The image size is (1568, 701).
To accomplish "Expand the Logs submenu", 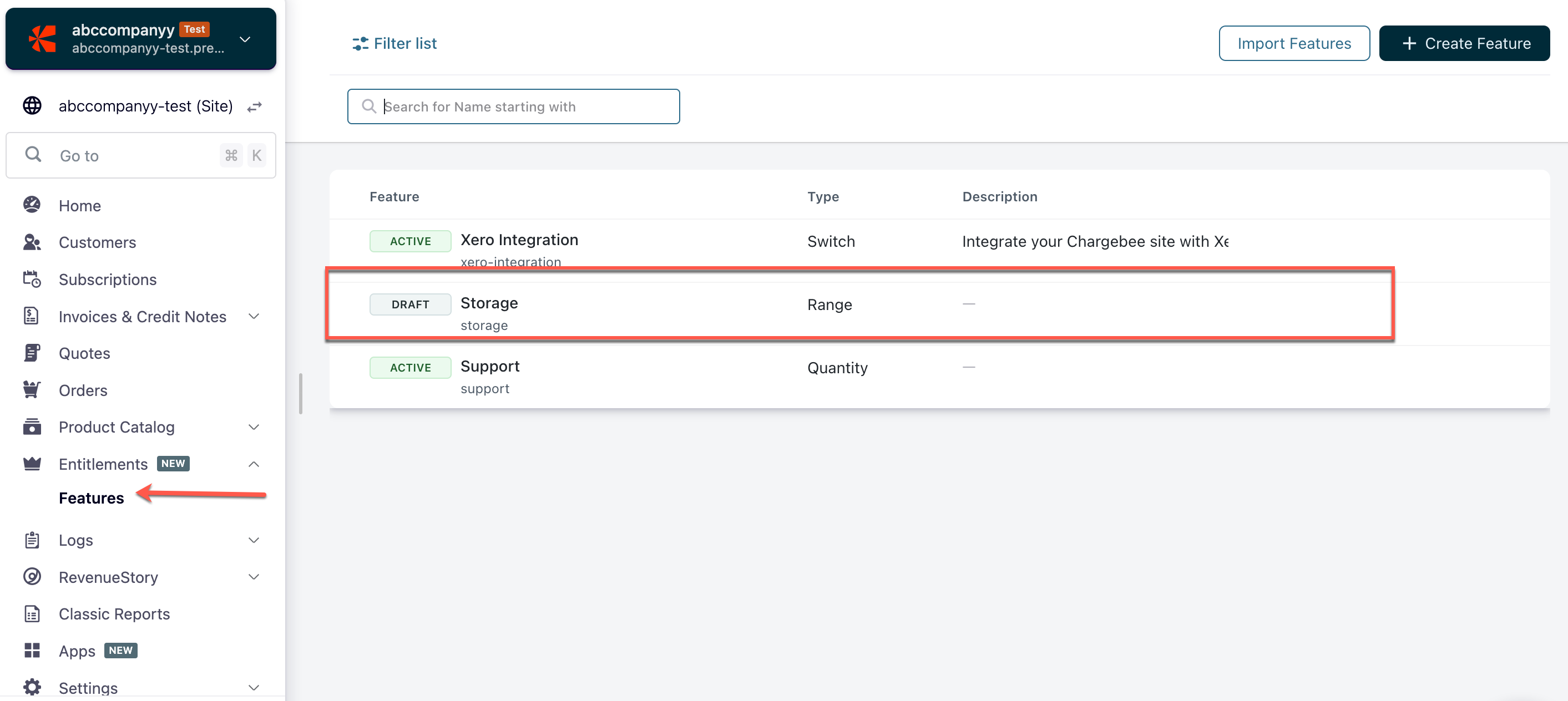I will [254, 540].
